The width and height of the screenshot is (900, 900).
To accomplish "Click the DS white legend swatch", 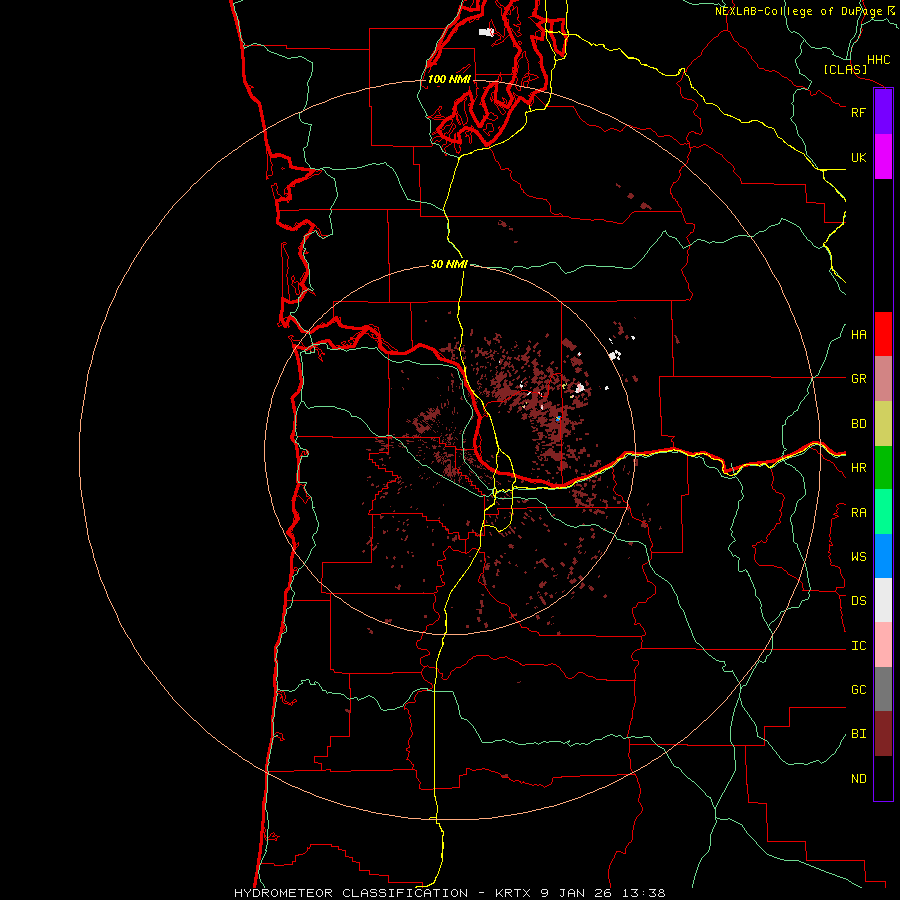I will point(883,600).
